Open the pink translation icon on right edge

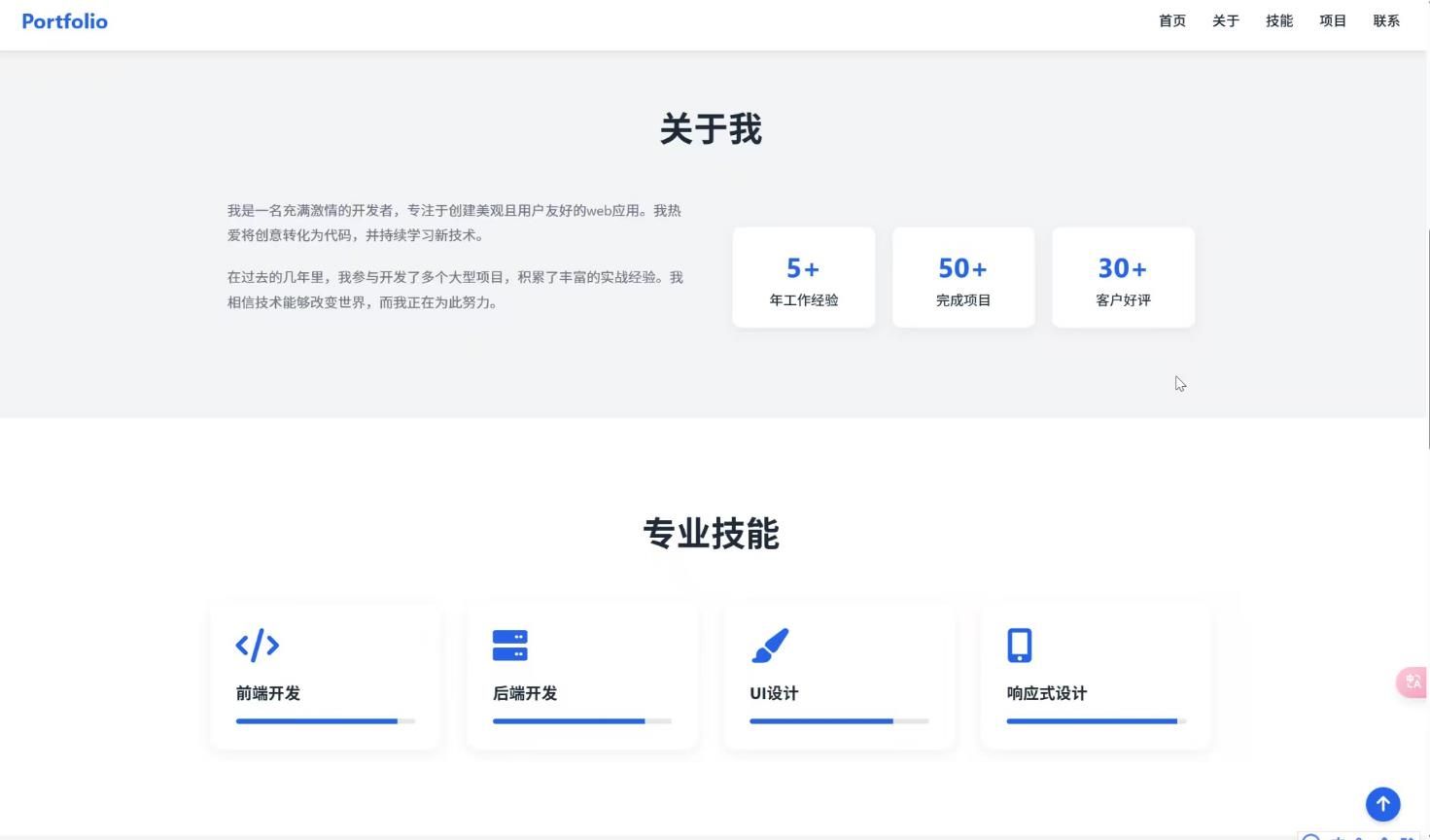pyautogui.click(x=1411, y=682)
